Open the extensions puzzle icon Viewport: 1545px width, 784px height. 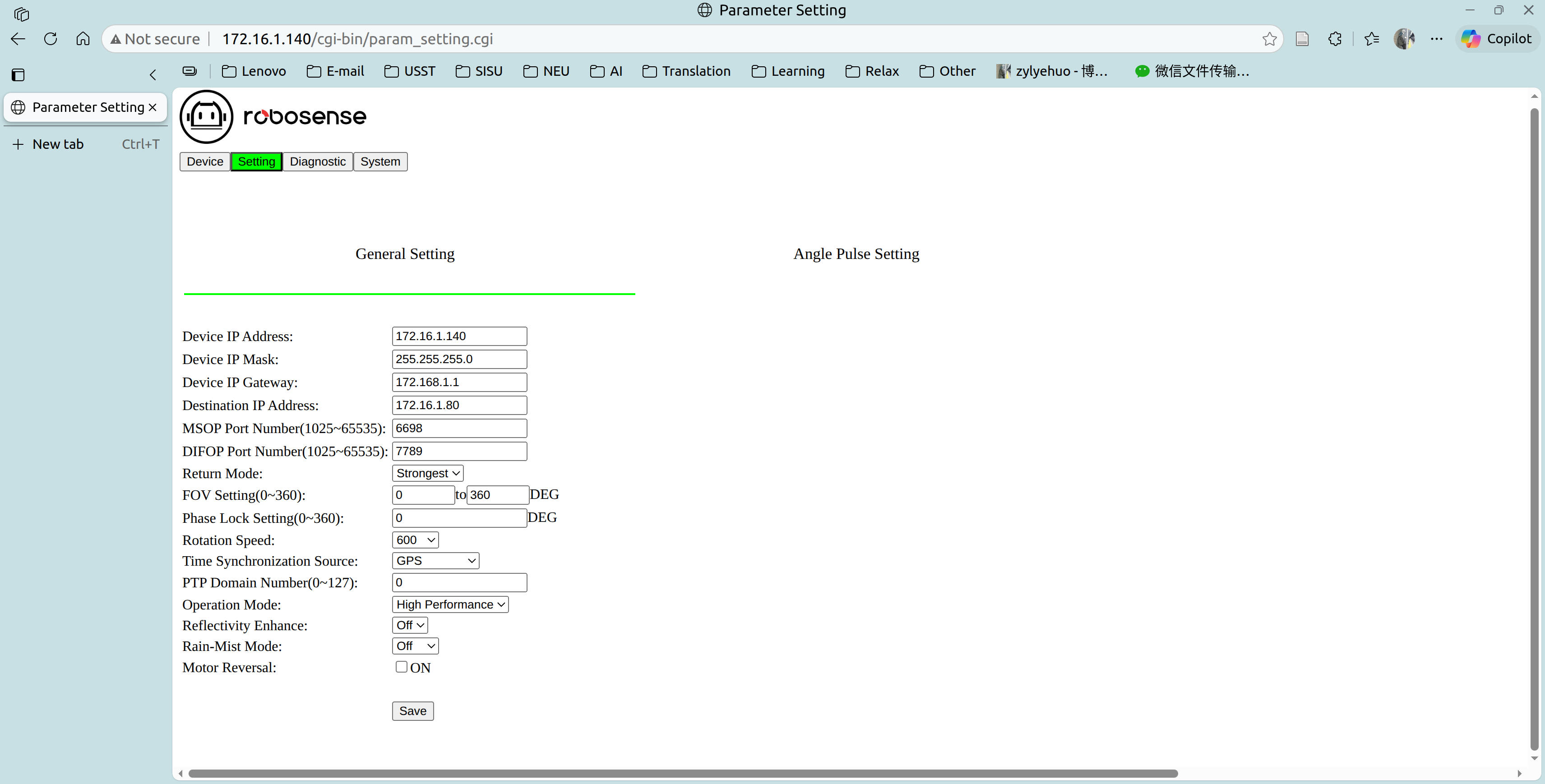pyautogui.click(x=1334, y=39)
